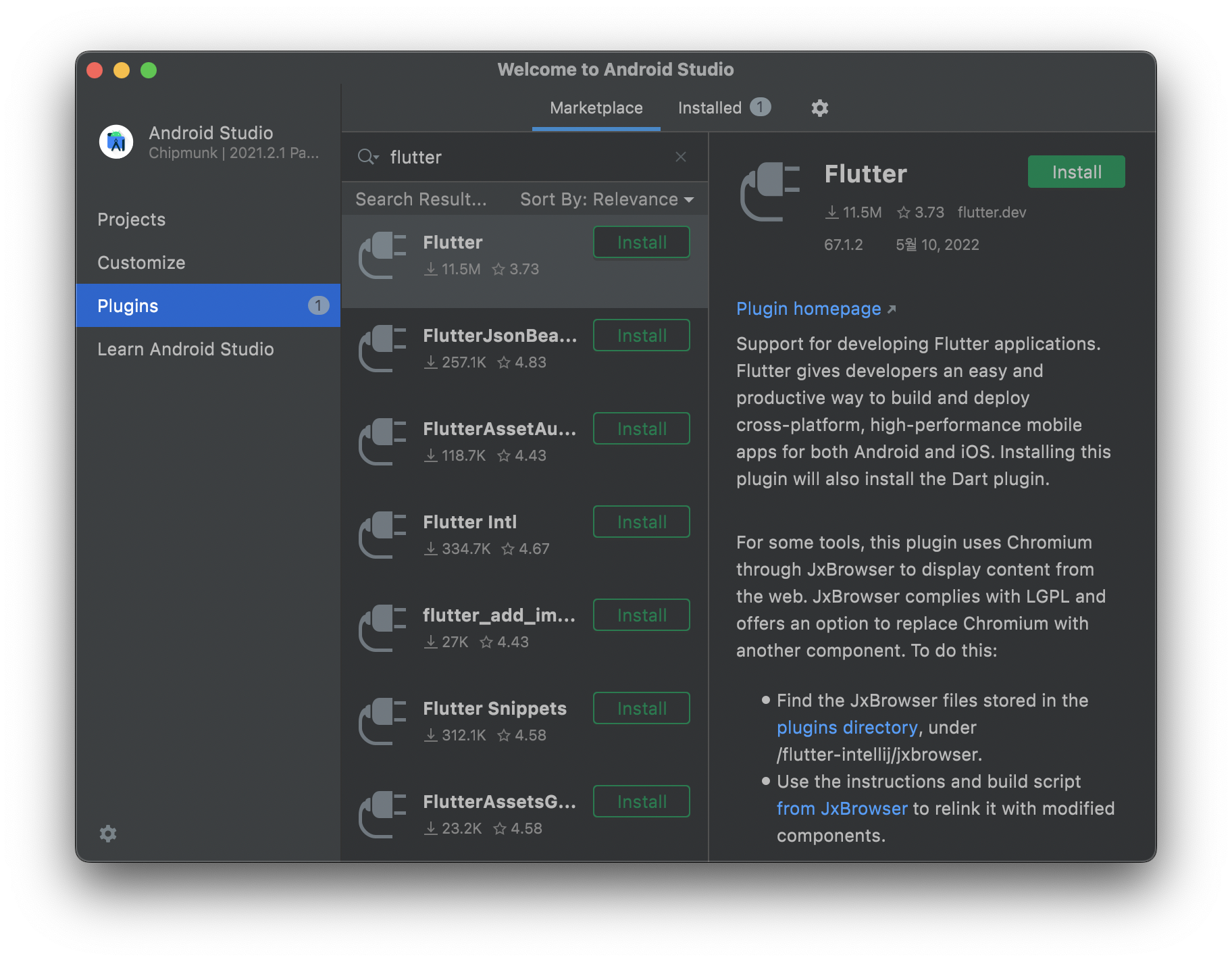This screenshot has width=1232, height=962.
Task: Open the Plugin homepage link
Action: pos(808,309)
